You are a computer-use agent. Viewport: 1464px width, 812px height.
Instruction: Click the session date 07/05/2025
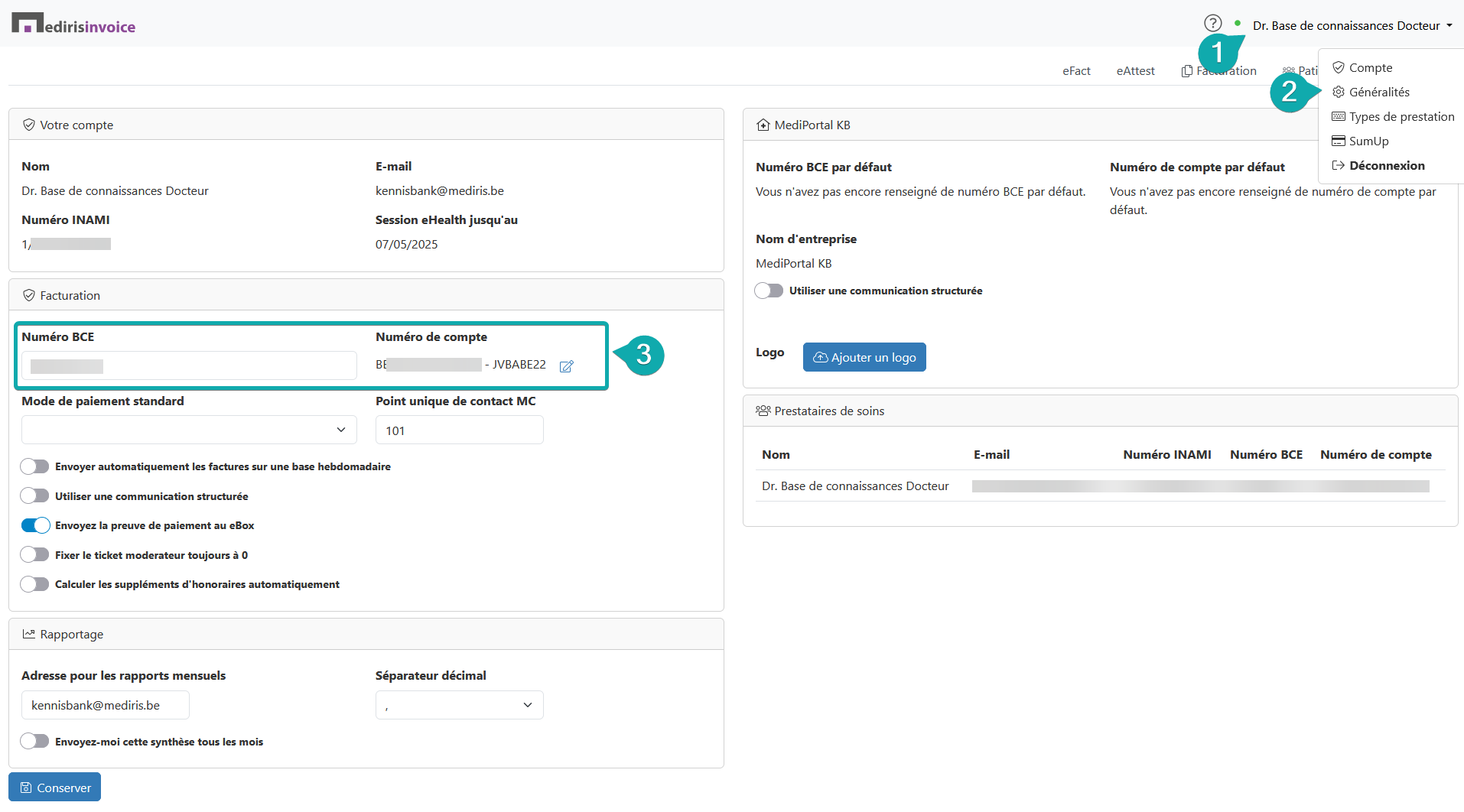(407, 244)
